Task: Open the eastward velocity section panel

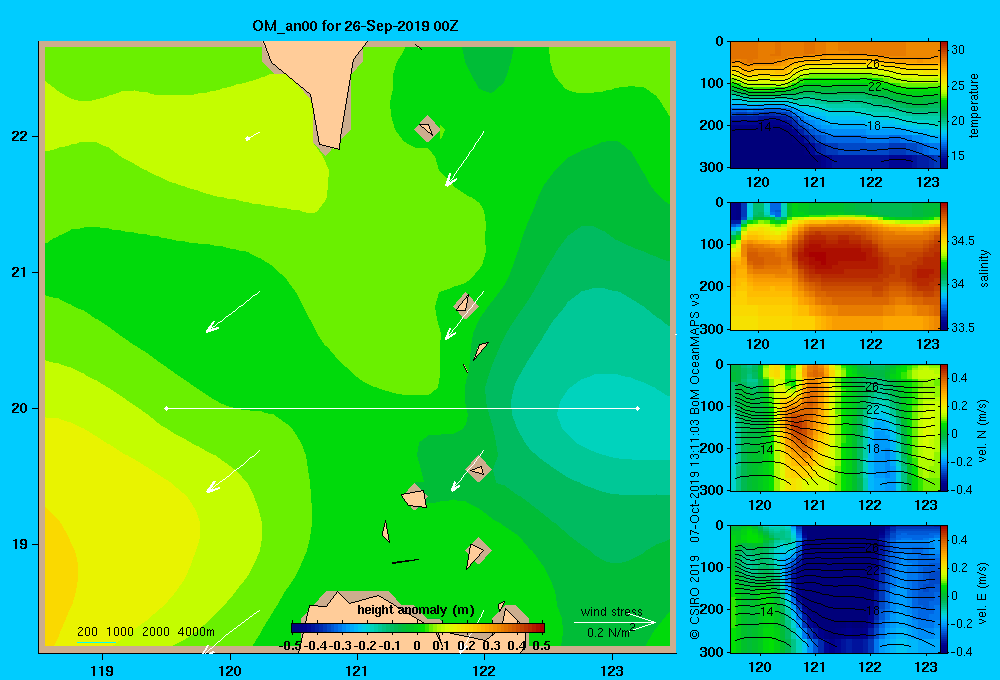Action: pyautogui.click(x=834, y=589)
